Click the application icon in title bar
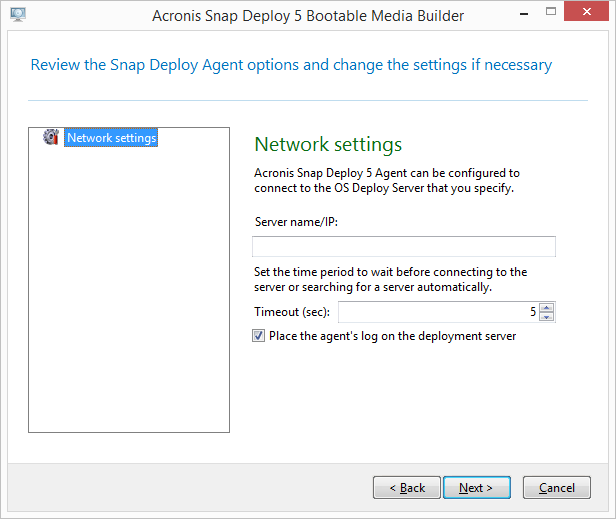This screenshot has height=519, width=616. click(x=18, y=15)
